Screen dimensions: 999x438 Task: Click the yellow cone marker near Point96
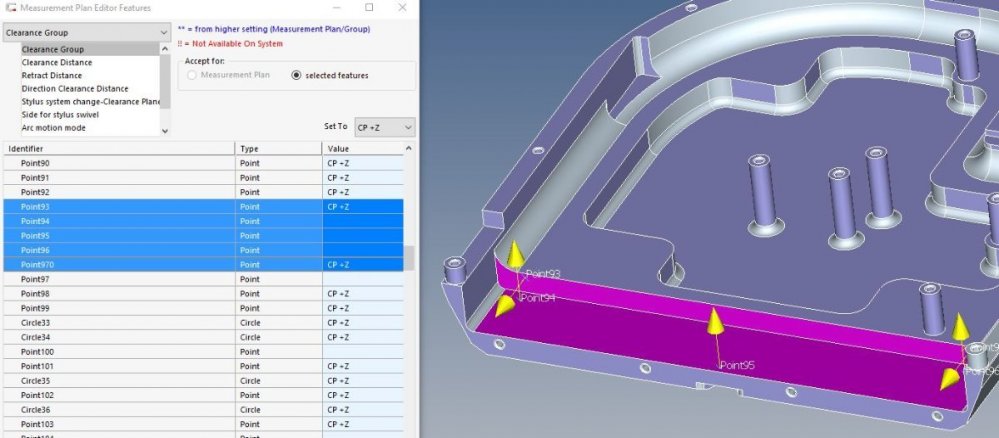coord(946,377)
